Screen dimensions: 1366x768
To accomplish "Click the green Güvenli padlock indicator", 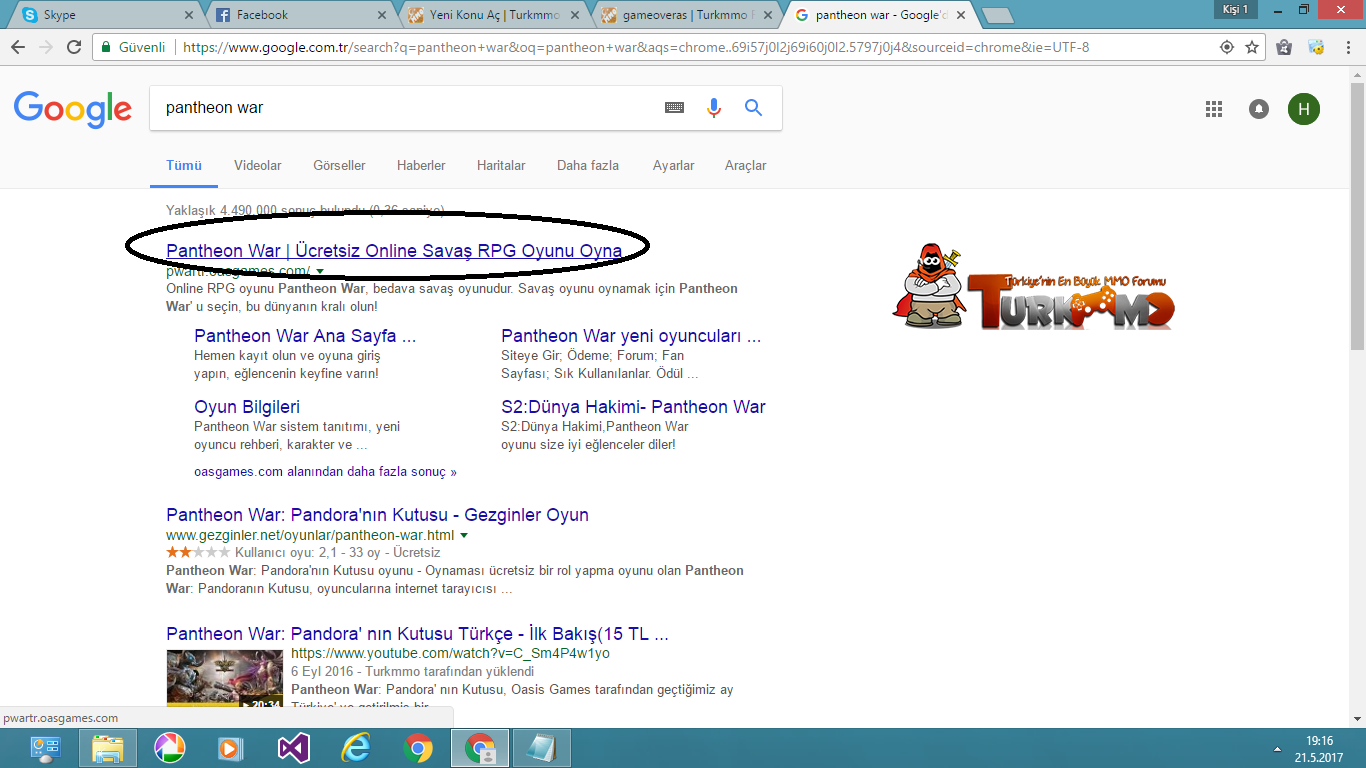I will point(134,47).
